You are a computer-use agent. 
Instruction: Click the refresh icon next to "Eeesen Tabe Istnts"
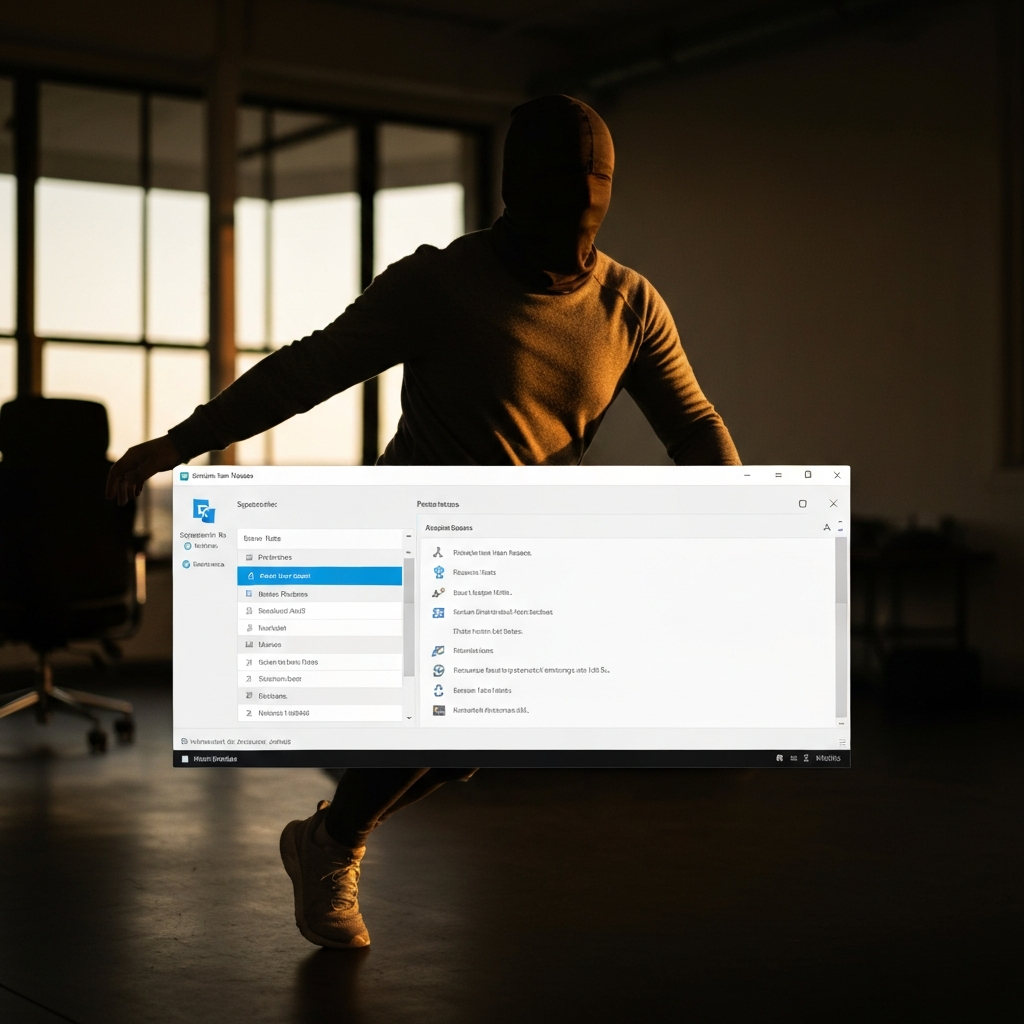coord(438,690)
